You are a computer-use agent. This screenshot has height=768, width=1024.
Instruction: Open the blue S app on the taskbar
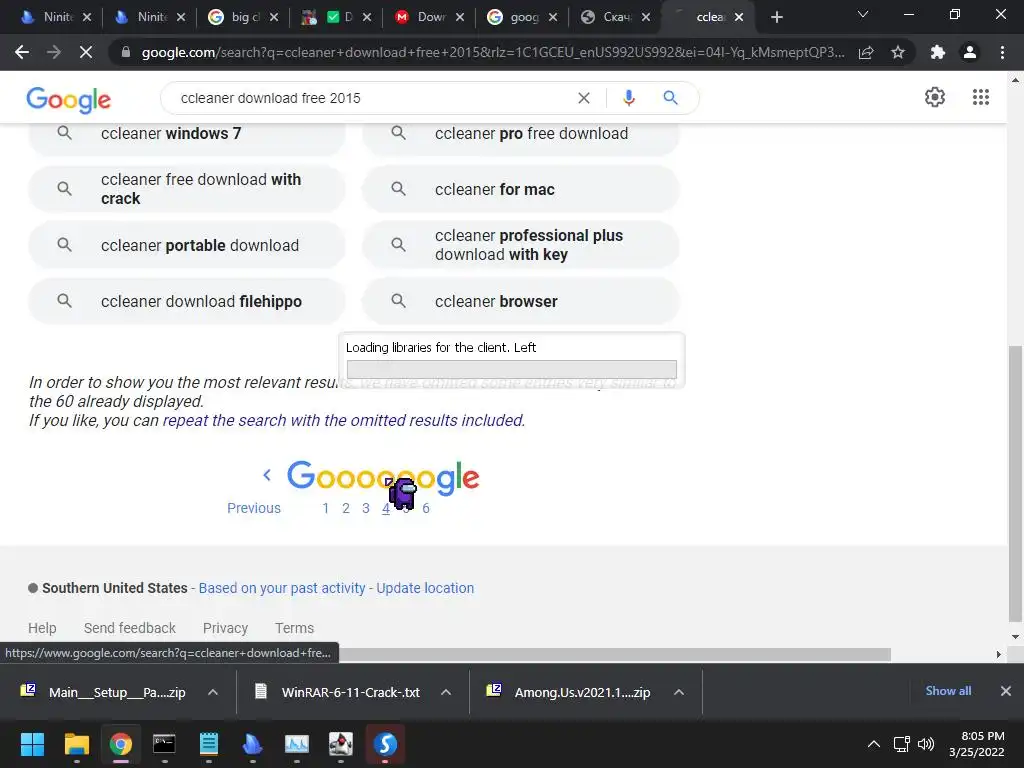coord(385,744)
